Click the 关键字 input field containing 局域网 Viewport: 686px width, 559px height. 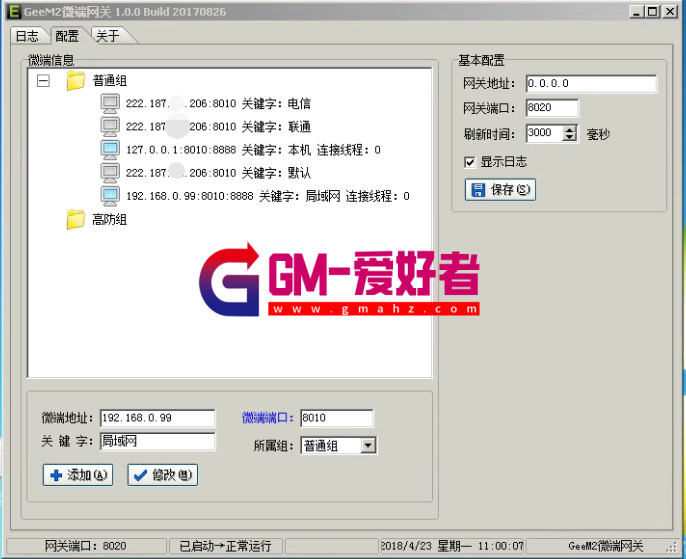(x=158, y=441)
